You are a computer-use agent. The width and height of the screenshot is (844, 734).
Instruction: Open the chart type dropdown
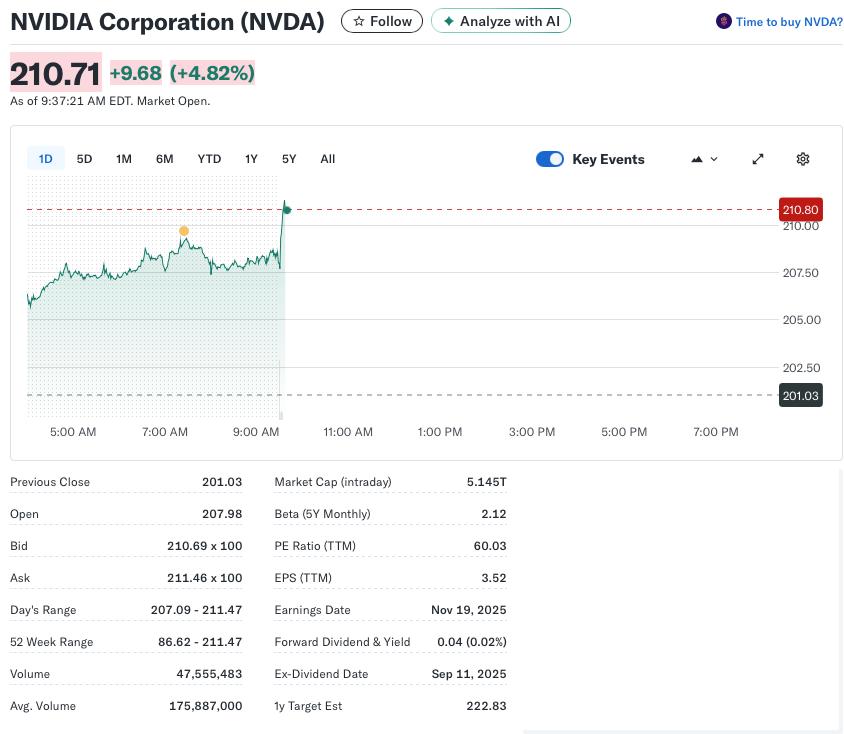click(704, 159)
